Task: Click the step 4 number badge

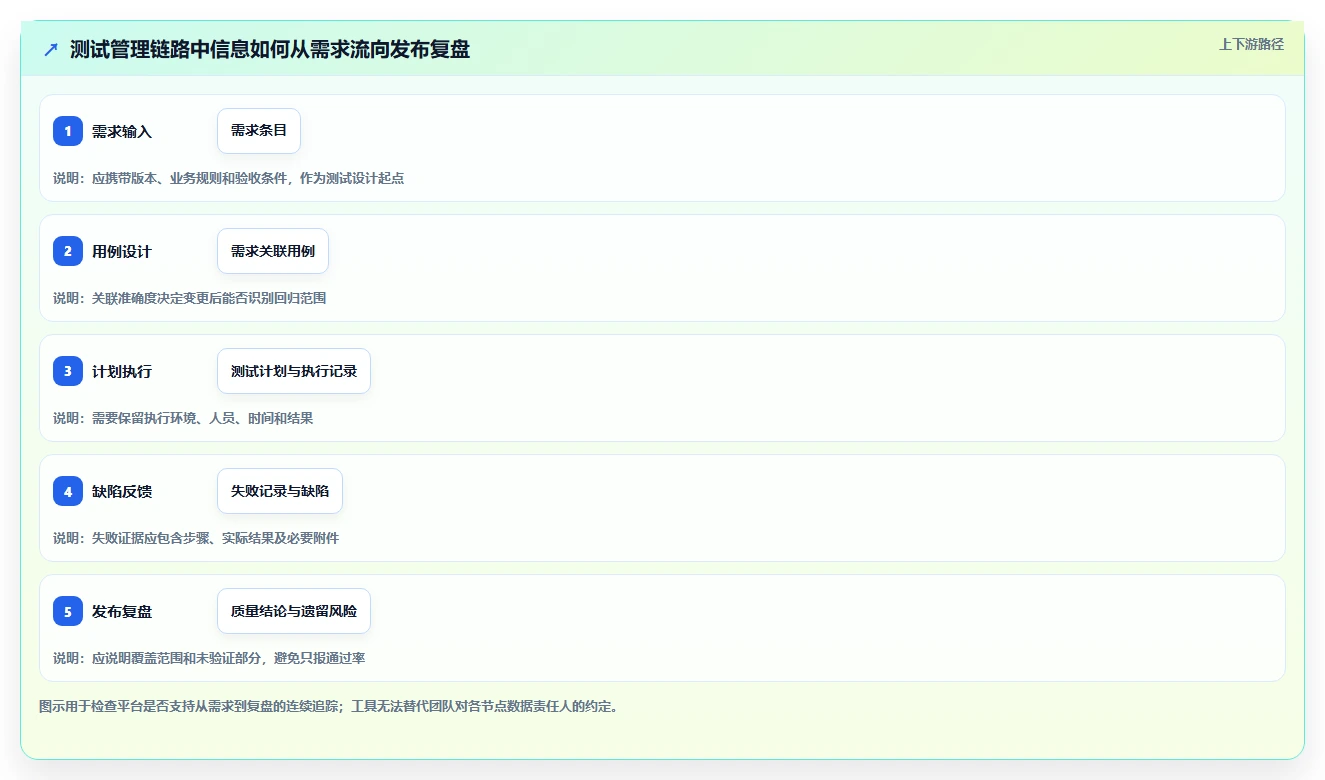Action: pyautogui.click(x=68, y=491)
